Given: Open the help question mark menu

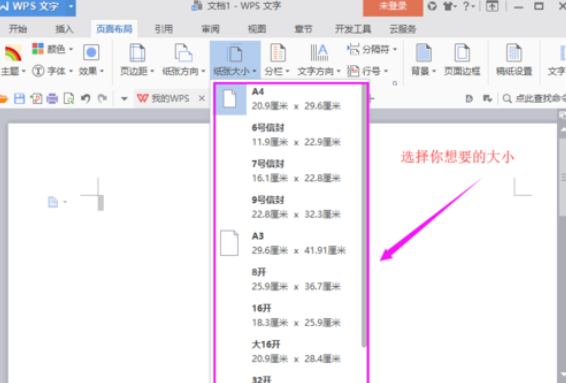Looking at the screenshot, I should (468, 6).
